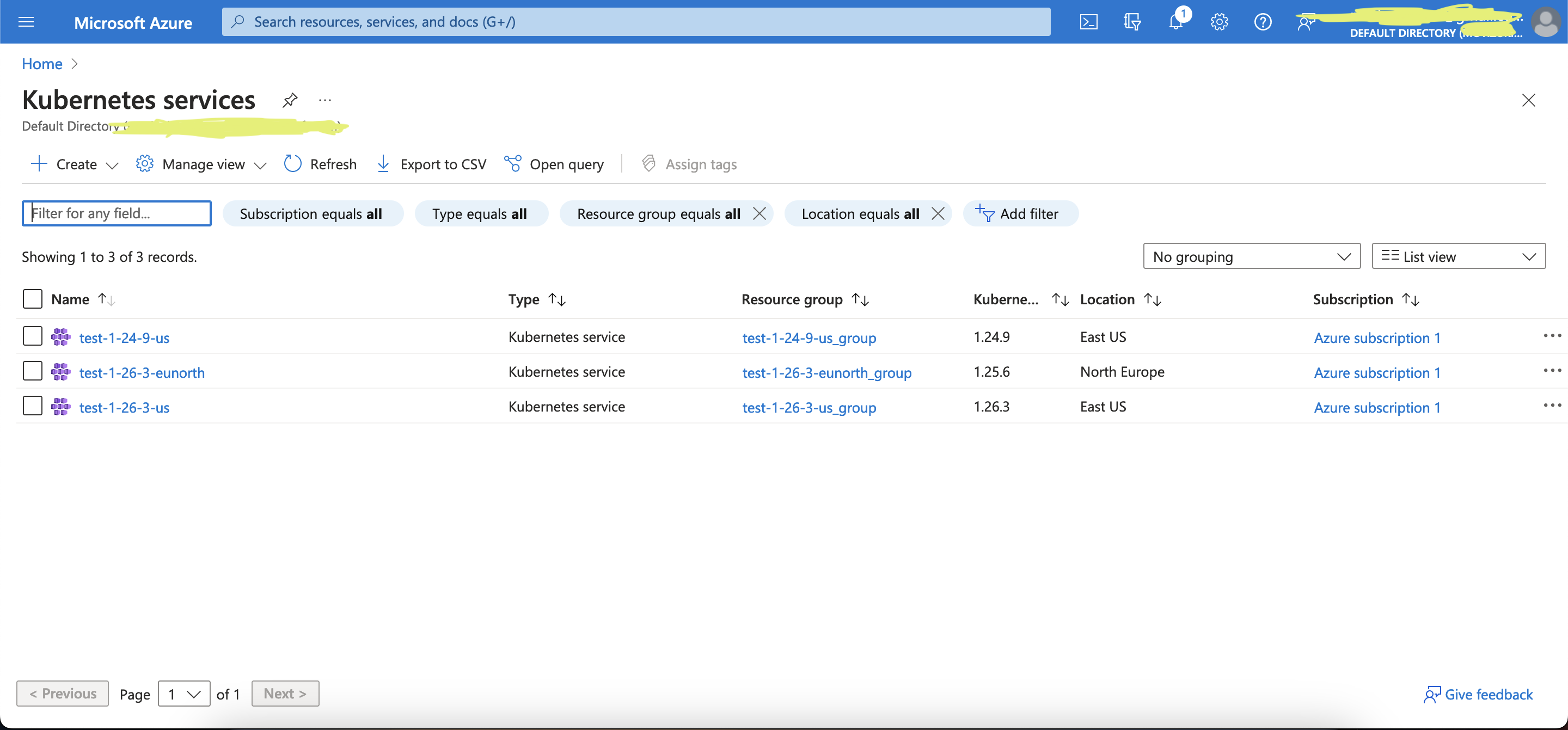Pin the Kubernetes services page
Screen dimensions: 1568x730
290,100
